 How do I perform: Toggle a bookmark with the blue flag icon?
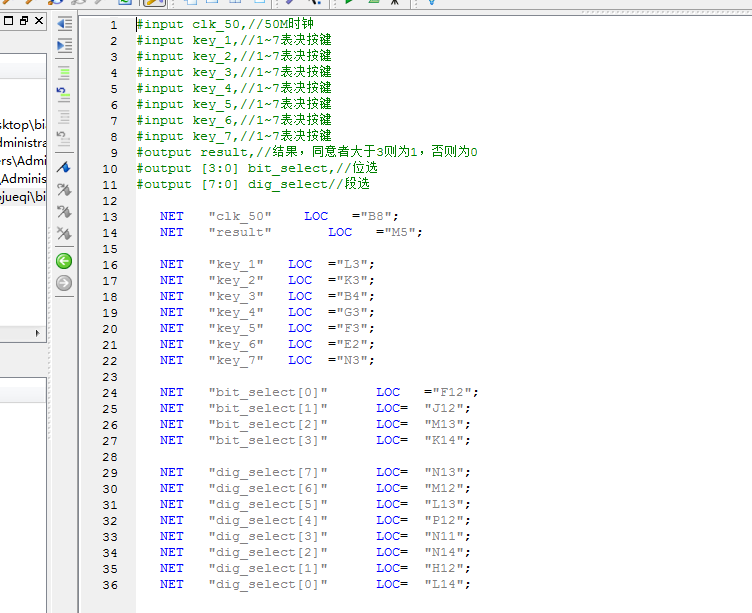click(x=64, y=167)
